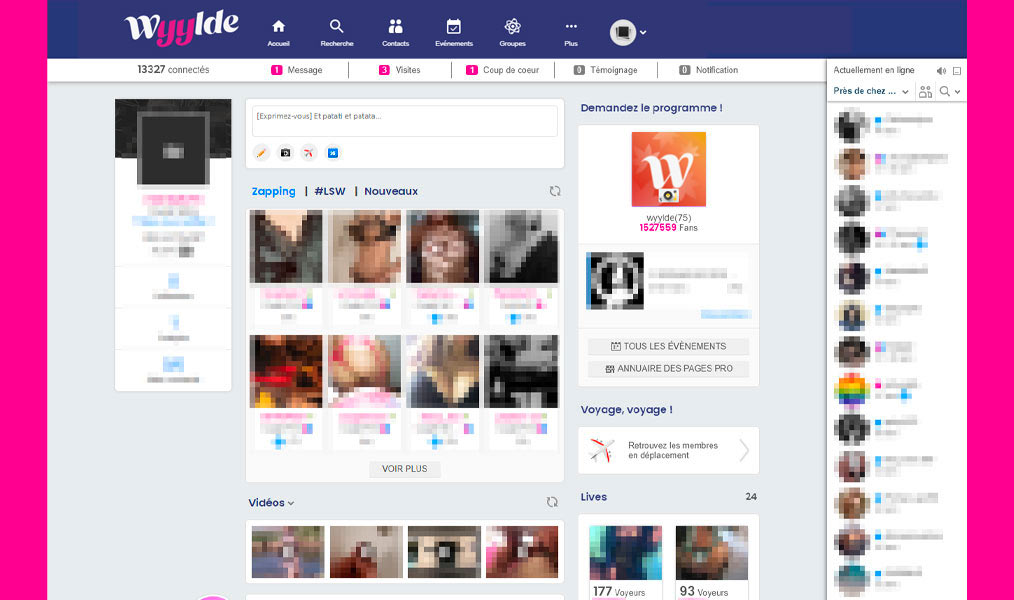Open the Groupes section
This screenshot has width=1014, height=600.
(512, 31)
